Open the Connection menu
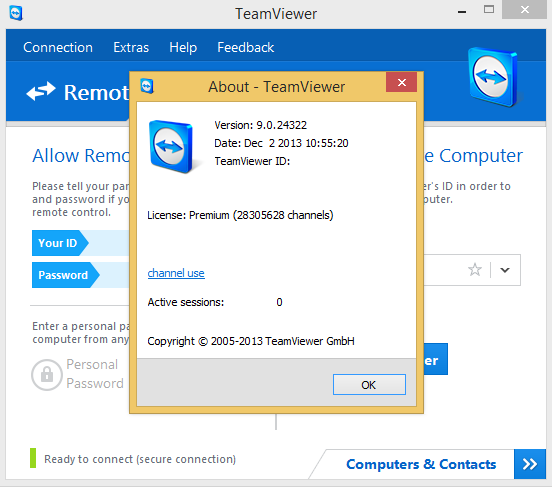This screenshot has height=487, width=552. [58, 48]
